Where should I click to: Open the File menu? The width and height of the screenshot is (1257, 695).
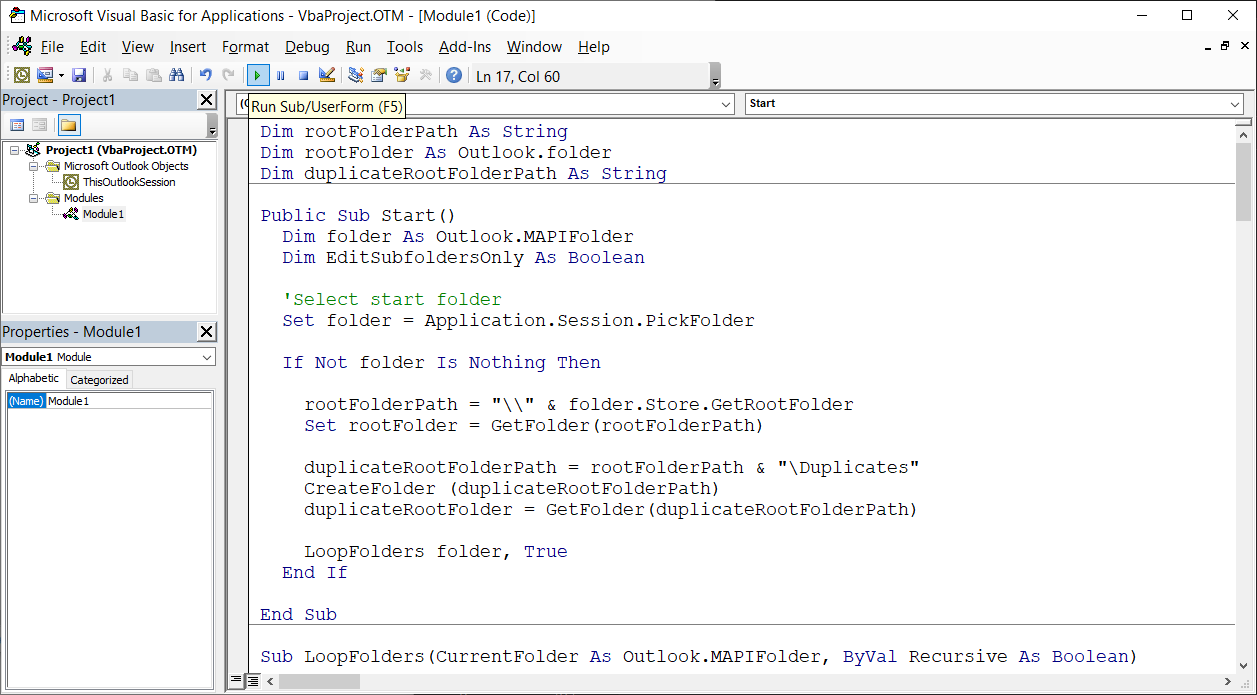point(52,47)
